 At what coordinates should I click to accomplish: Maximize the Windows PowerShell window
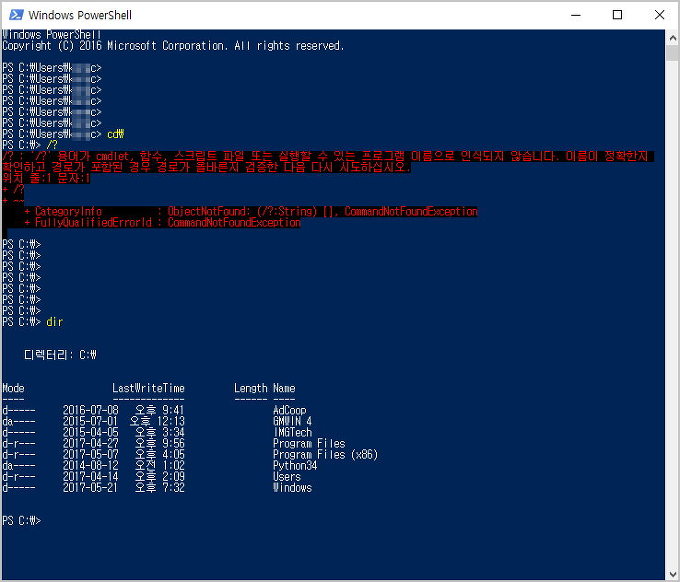click(617, 15)
